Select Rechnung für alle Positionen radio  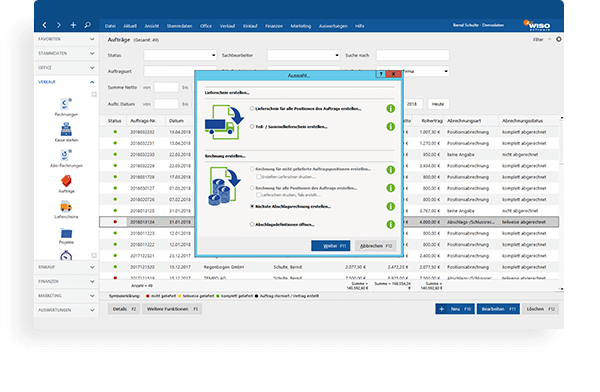252,188
